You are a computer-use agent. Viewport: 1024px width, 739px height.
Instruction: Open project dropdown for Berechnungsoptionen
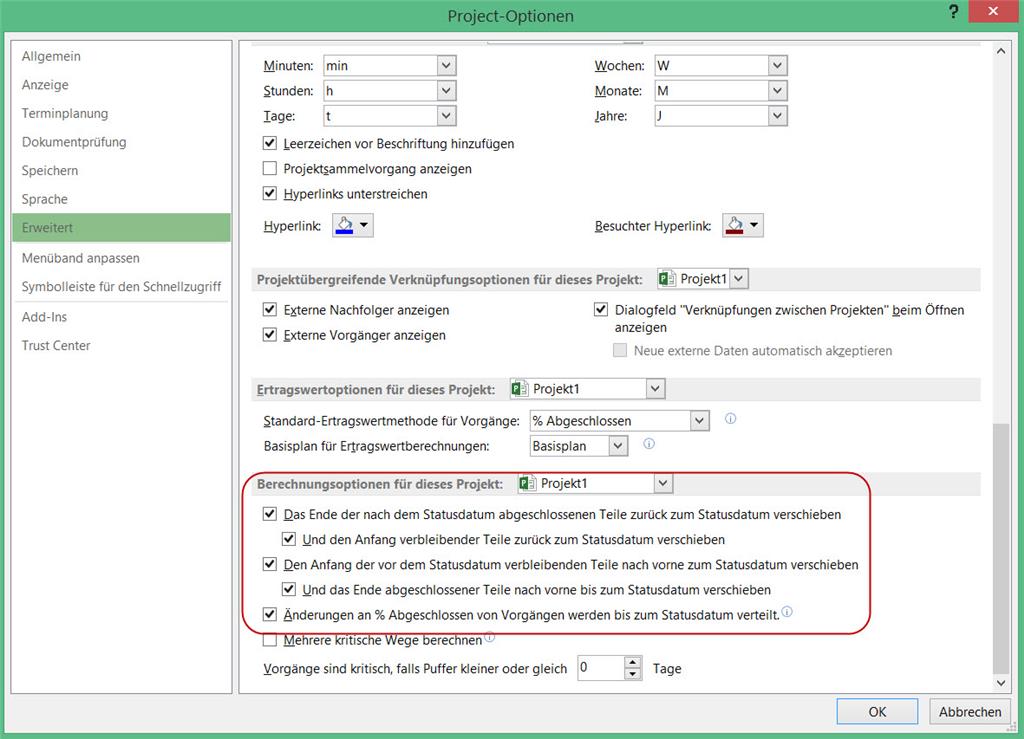[x=663, y=483]
